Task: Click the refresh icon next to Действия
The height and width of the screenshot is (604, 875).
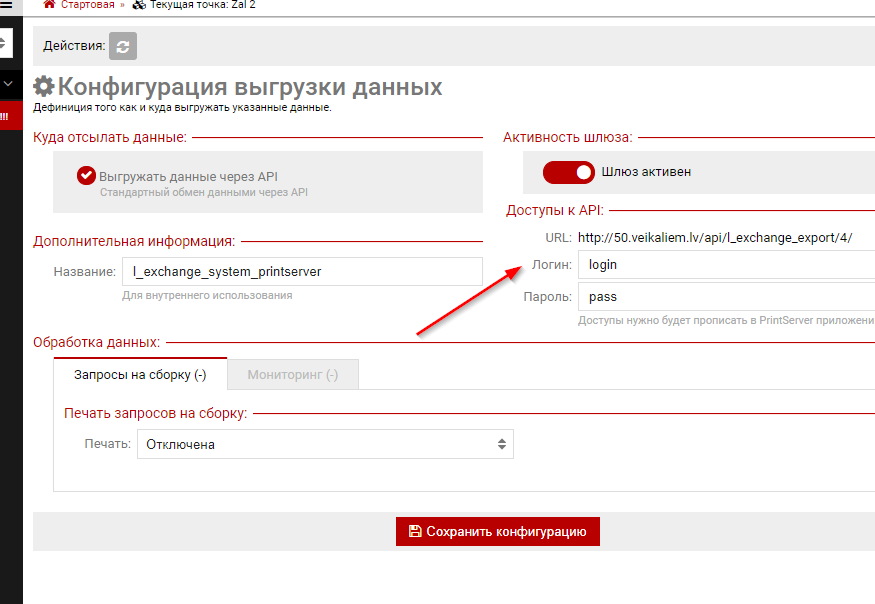Action: (x=123, y=46)
